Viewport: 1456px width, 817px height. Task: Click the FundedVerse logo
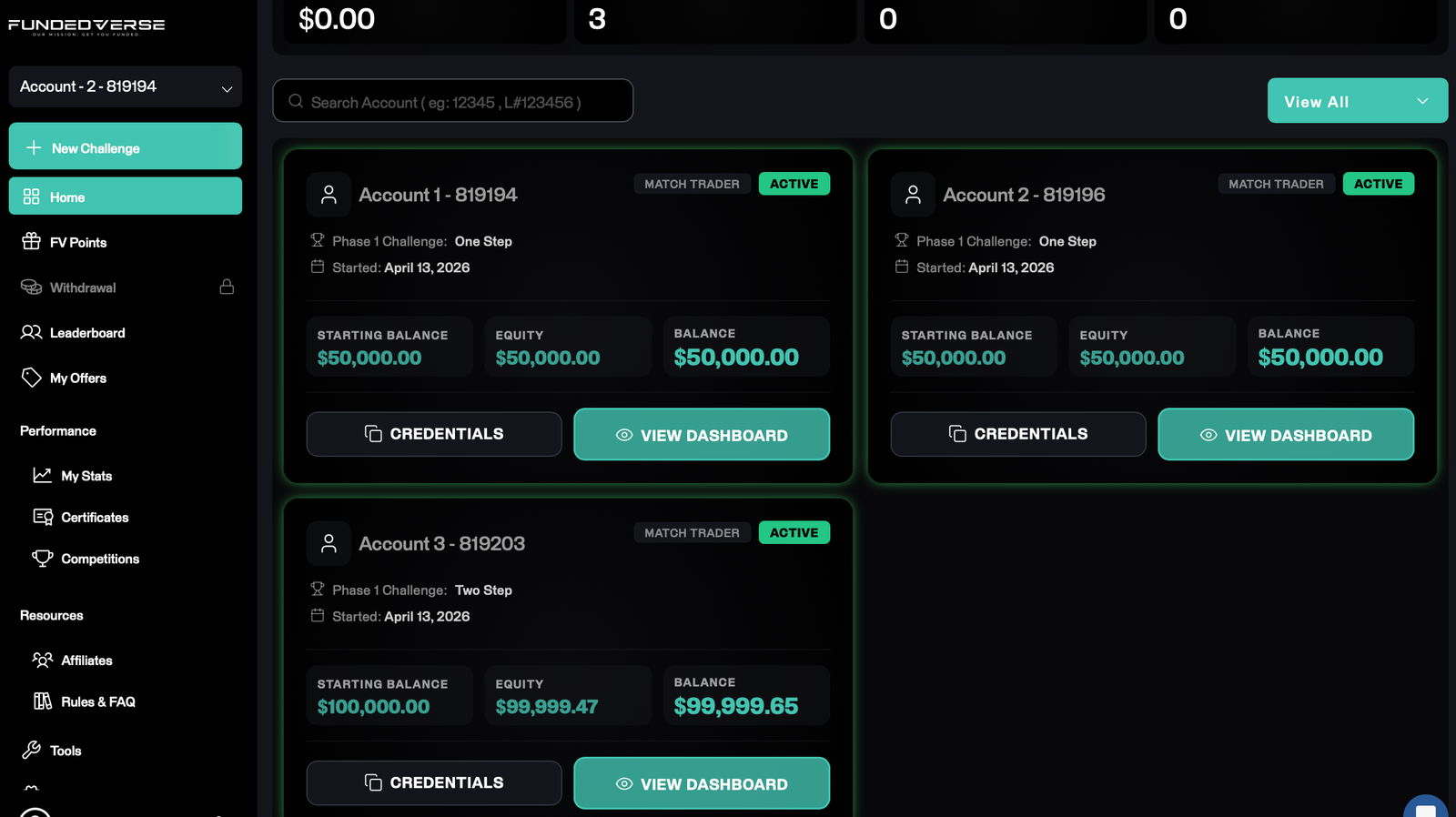pyautogui.click(x=86, y=25)
